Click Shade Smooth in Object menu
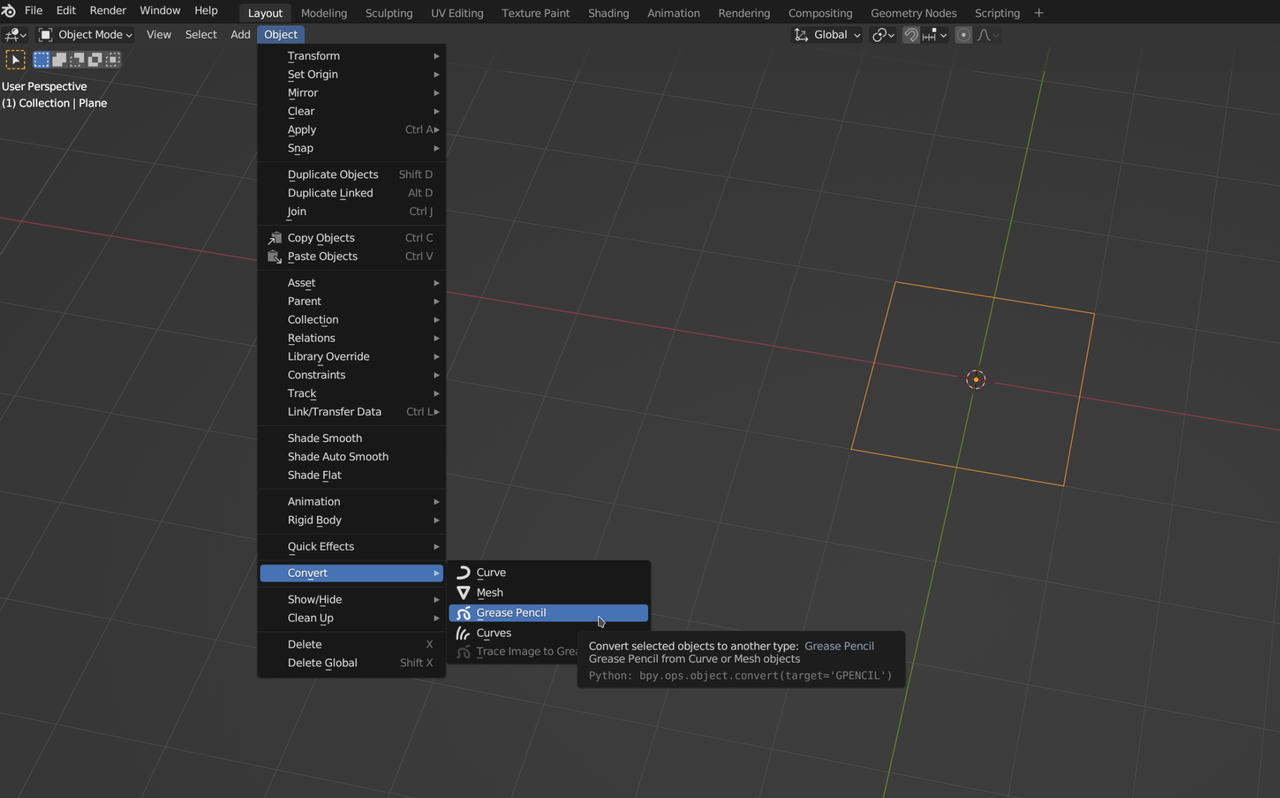The image size is (1280, 798). [325, 438]
